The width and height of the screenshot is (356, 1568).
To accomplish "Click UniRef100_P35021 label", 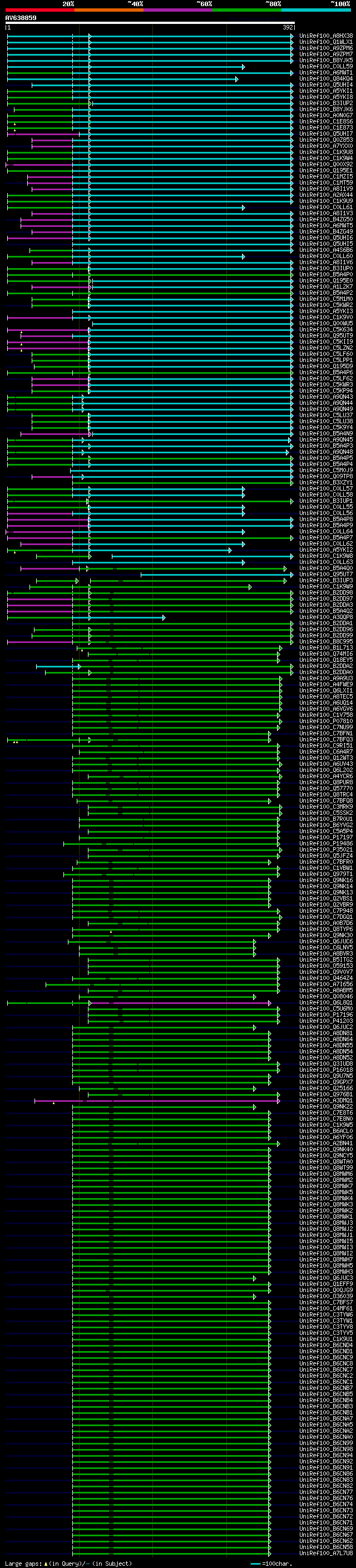I will [326, 850].
